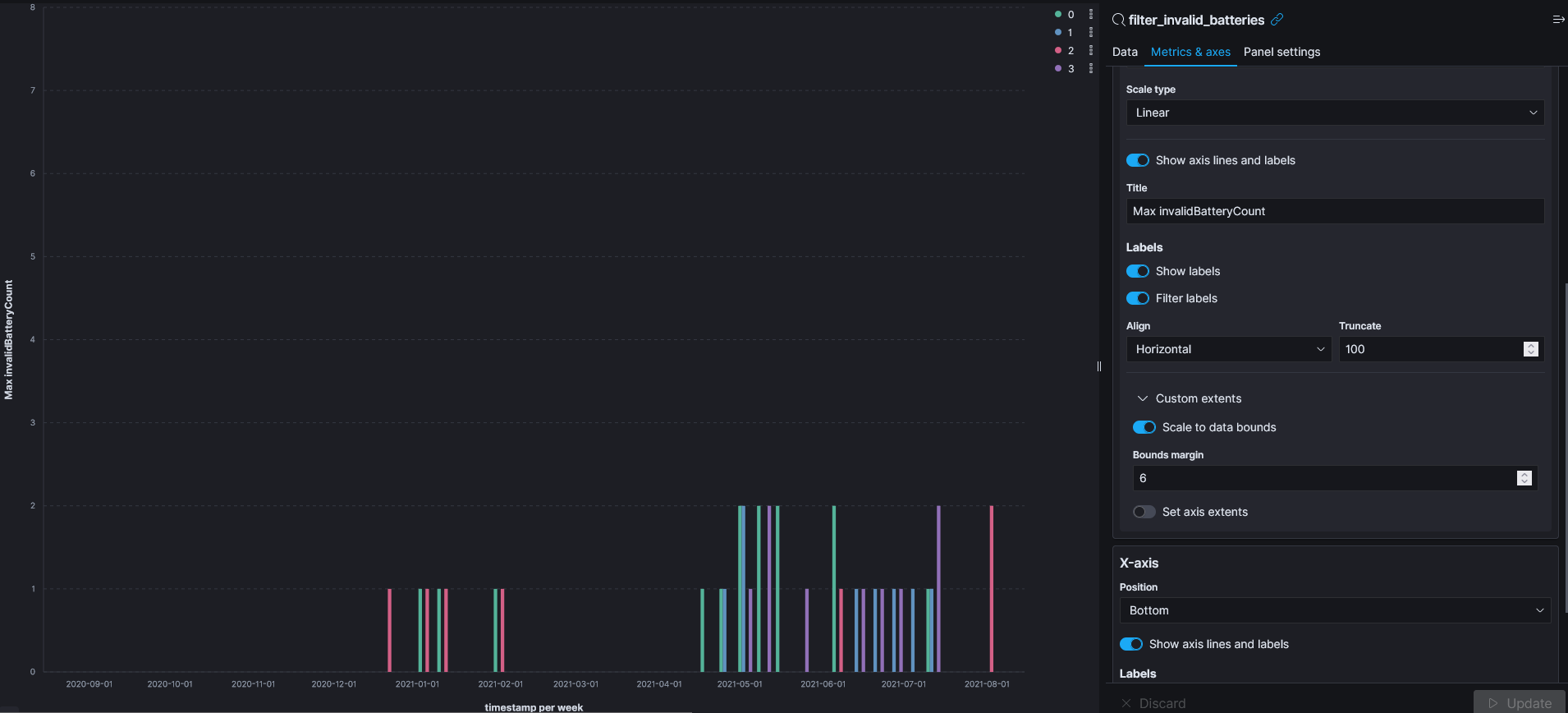The height and width of the screenshot is (713, 1568).
Task: Click the Truncate number stepper arrows
Action: click(1530, 349)
